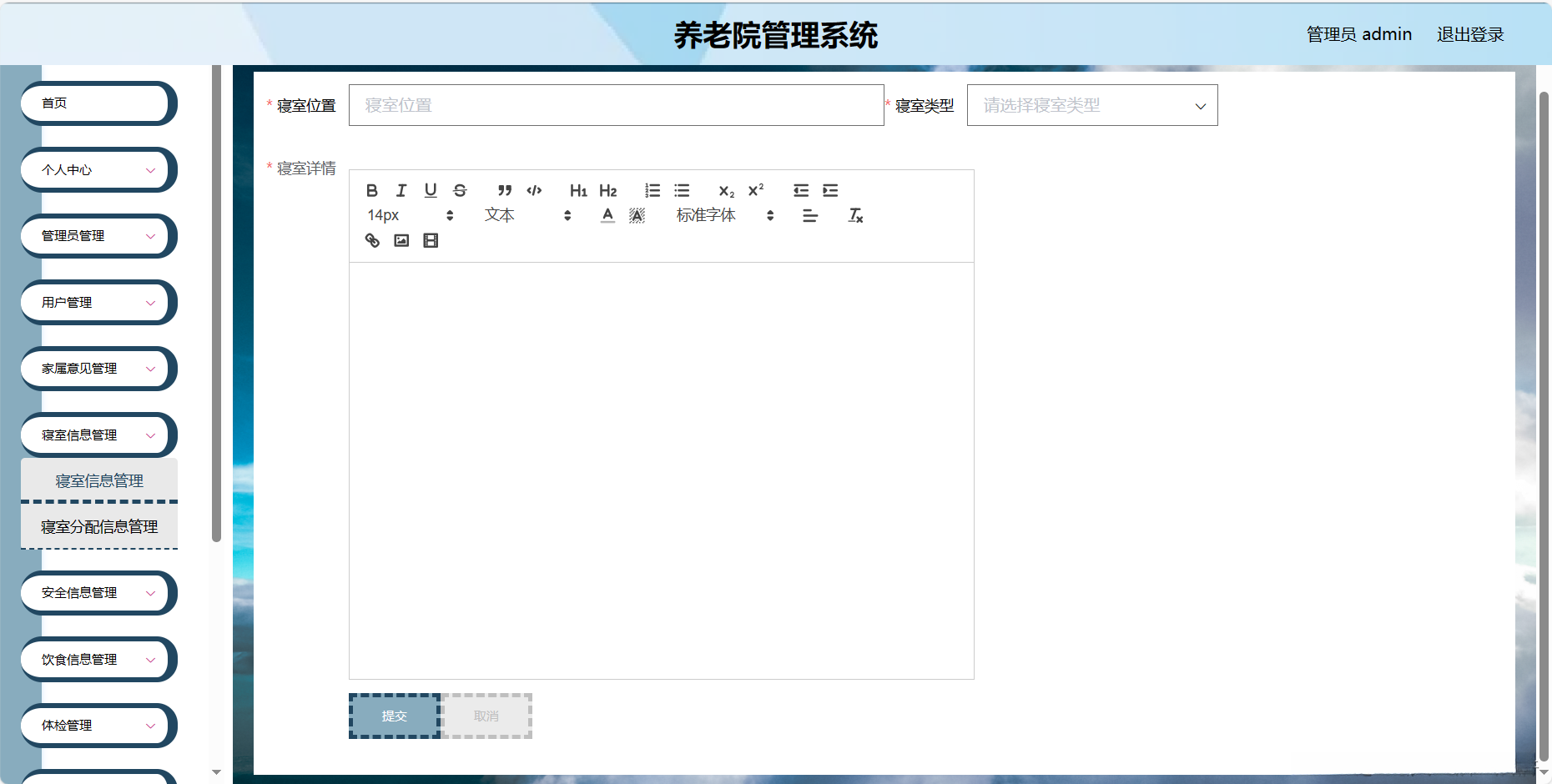Insert a hyperlink

click(x=372, y=240)
